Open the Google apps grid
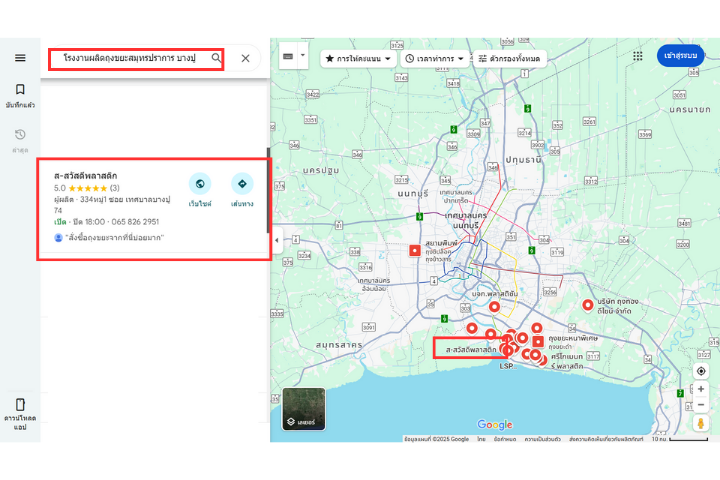720x480 pixels. [637, 56]
